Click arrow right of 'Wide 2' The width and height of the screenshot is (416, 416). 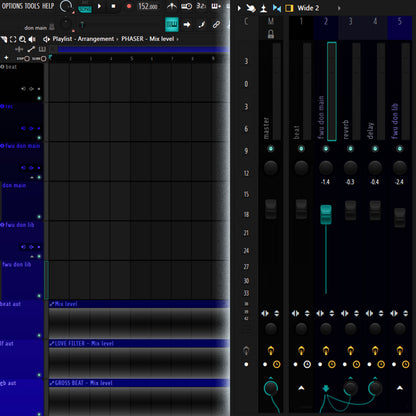339,8
